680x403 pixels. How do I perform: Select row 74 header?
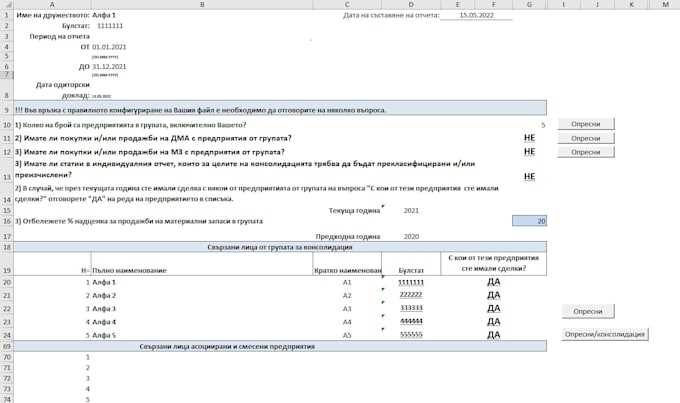point(7,399)
